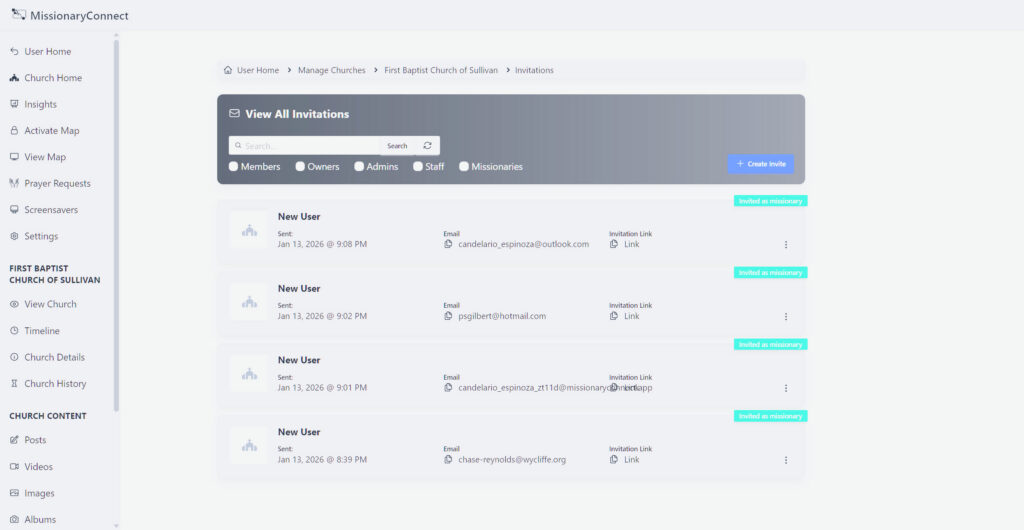Open Prayer Requests in sidebar
The width and height of the screenshot is (1024, 530).
(57, 184)
